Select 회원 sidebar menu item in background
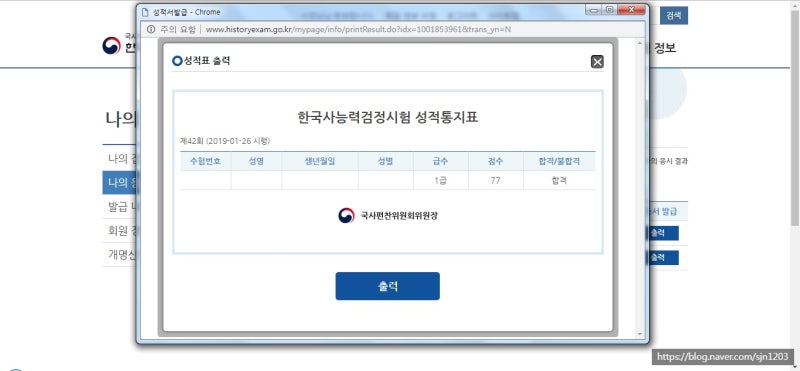Screen dimensions: 800x371 119,230
